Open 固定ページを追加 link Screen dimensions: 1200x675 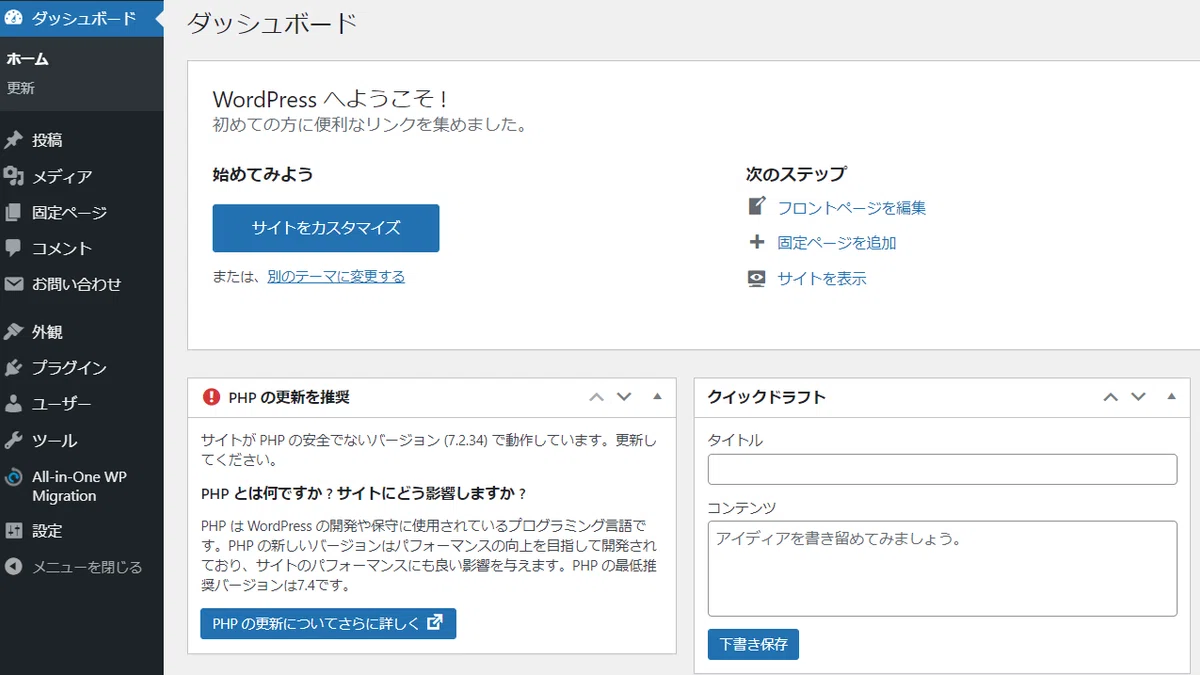tap(837, 243)
